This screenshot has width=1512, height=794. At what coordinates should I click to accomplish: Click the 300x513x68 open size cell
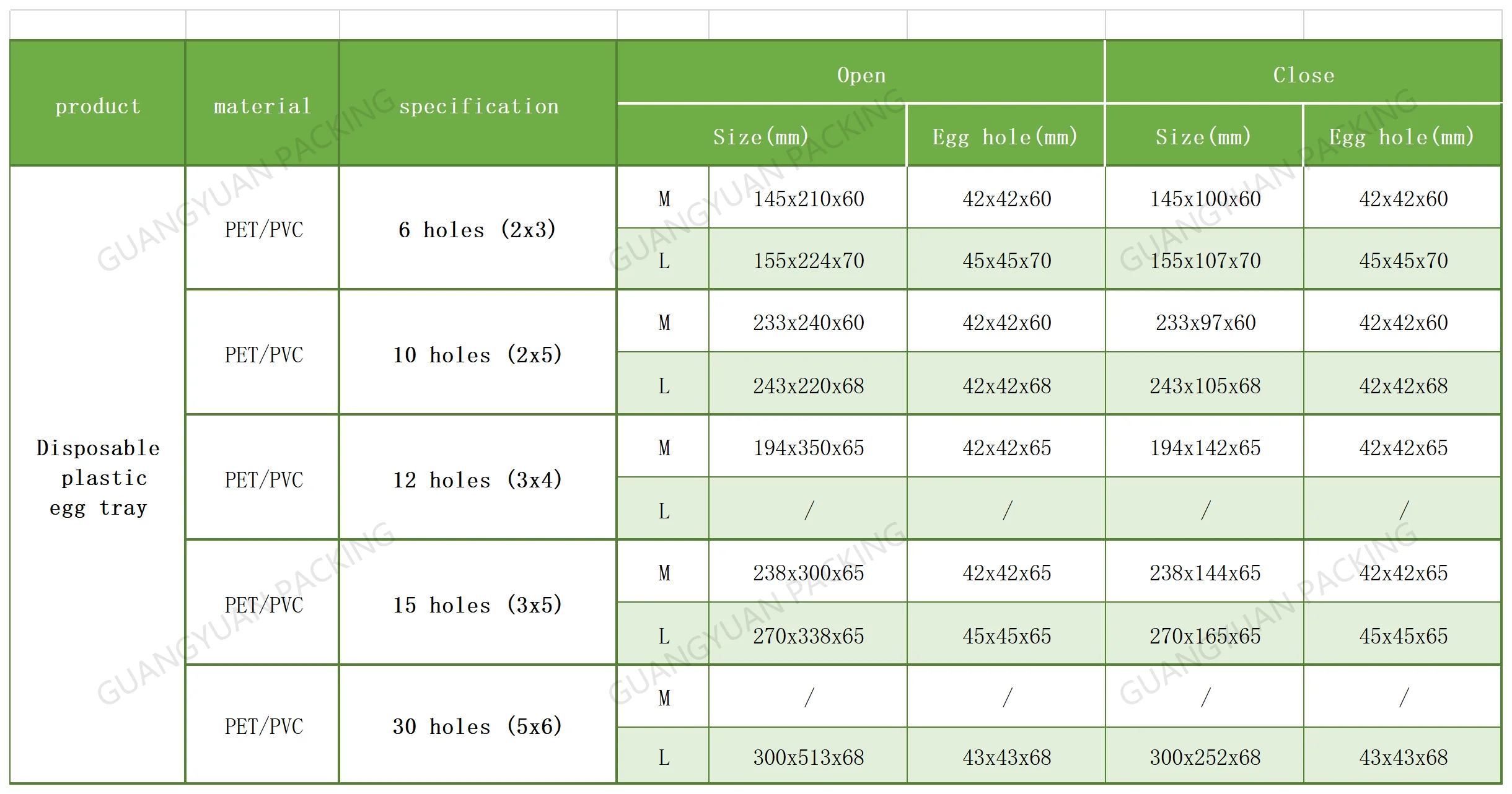[808, 757]
